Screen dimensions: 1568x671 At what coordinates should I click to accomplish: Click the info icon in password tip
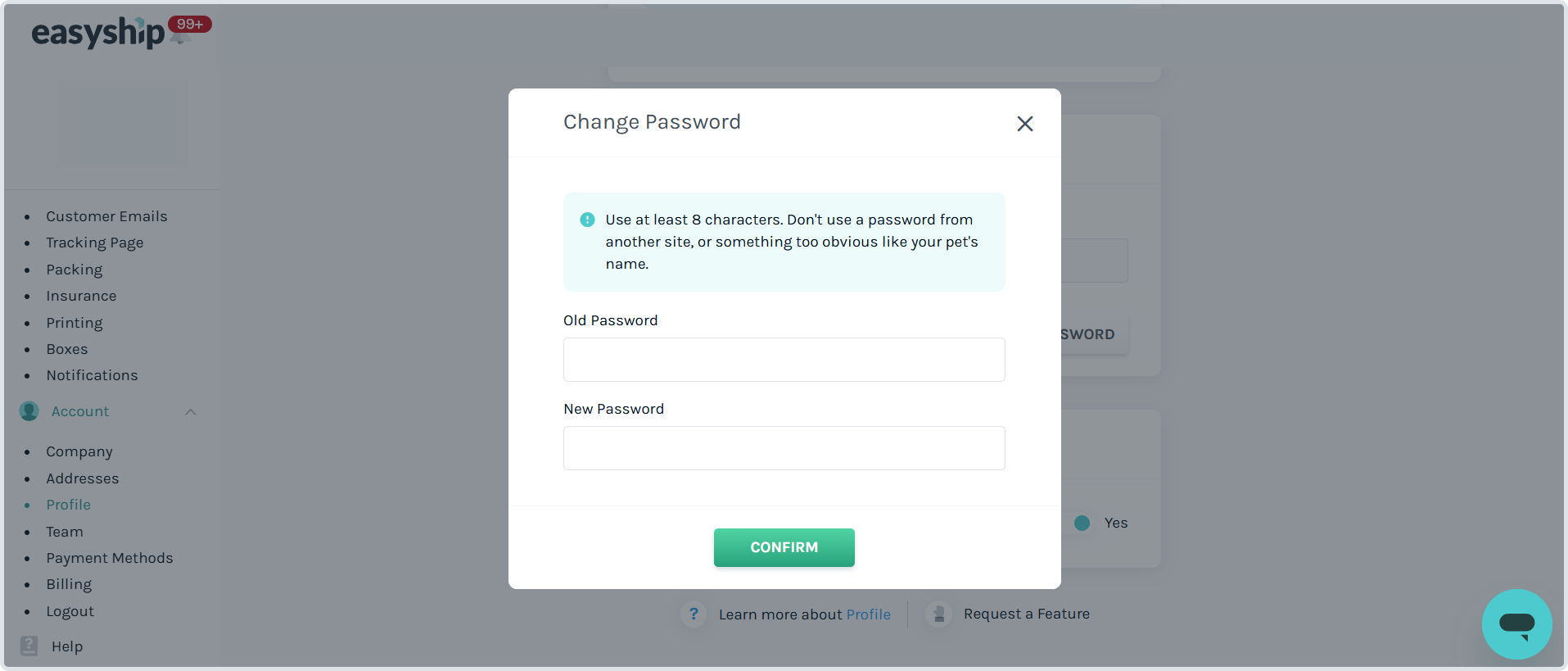pos(587,220)
